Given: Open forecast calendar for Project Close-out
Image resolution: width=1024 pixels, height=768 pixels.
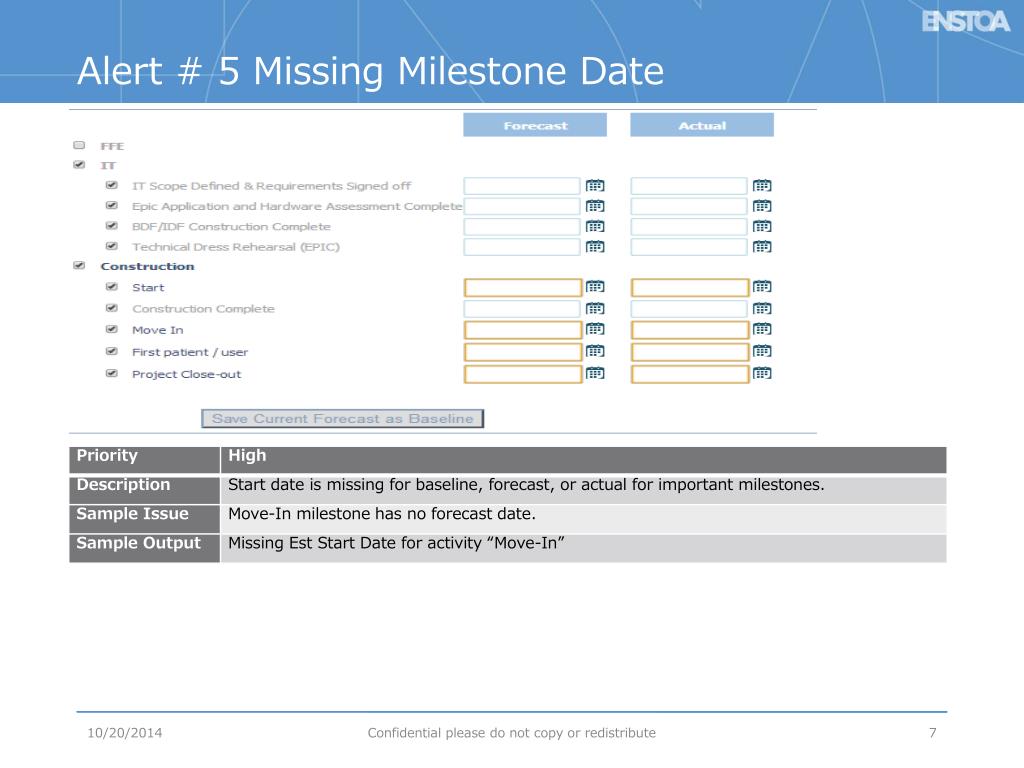Looking at the screenshot, I should (x=595, y=374).
